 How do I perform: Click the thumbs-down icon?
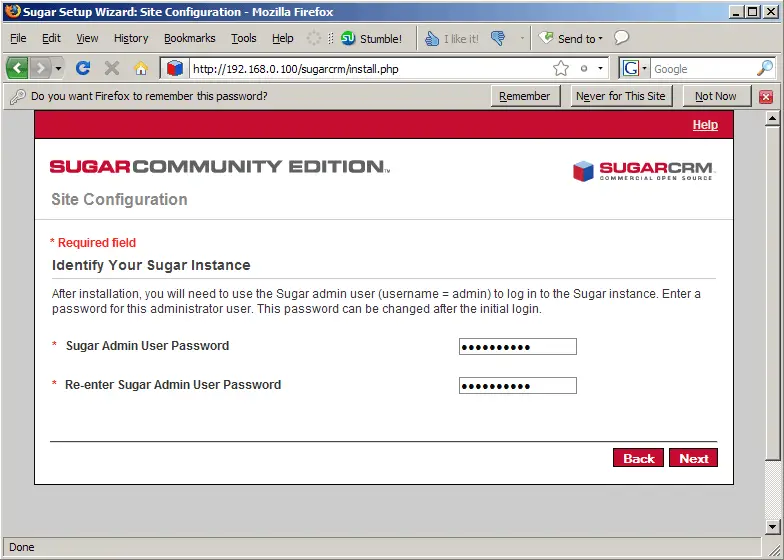point(498,38)
